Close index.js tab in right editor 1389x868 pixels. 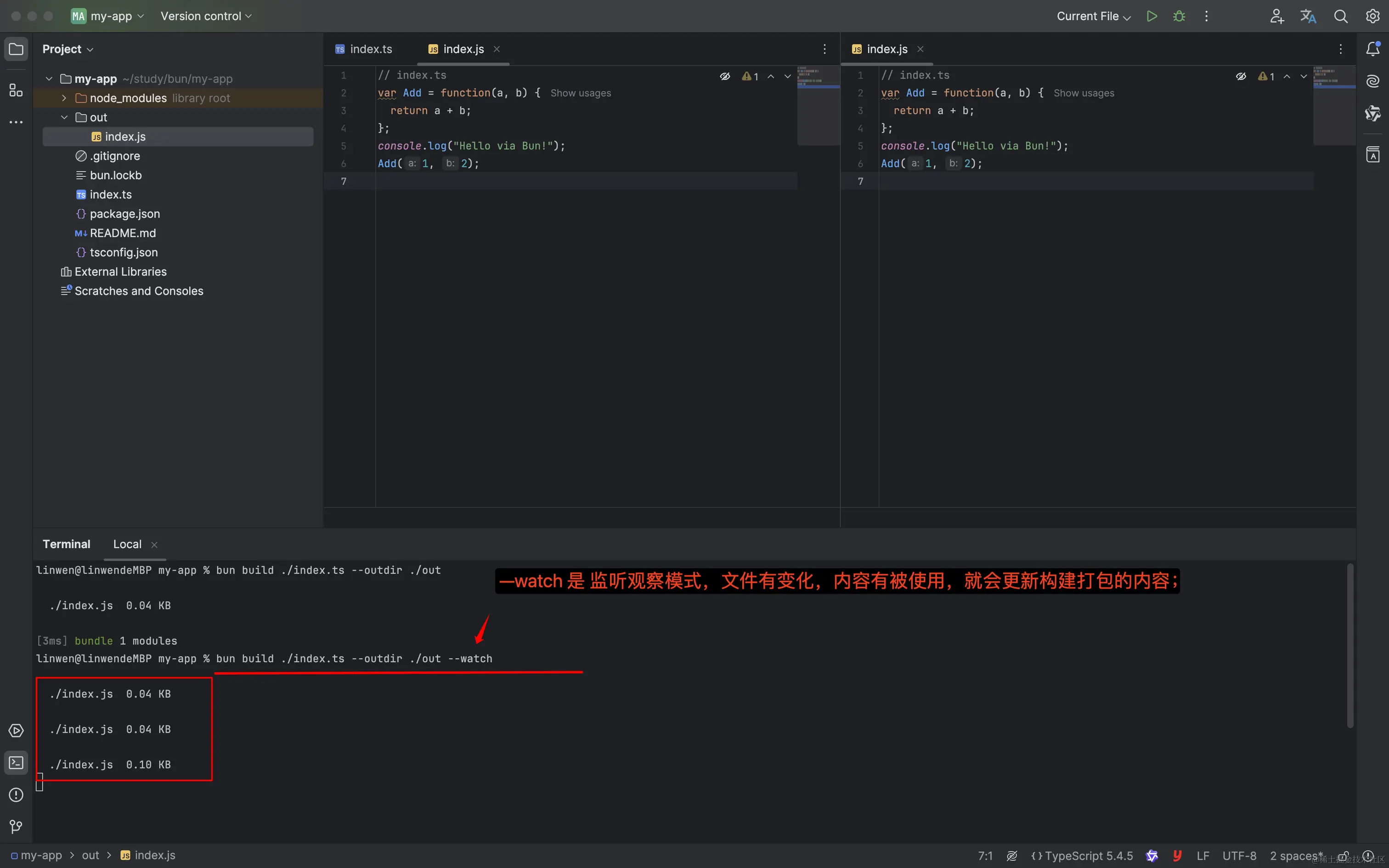[920, 49]
